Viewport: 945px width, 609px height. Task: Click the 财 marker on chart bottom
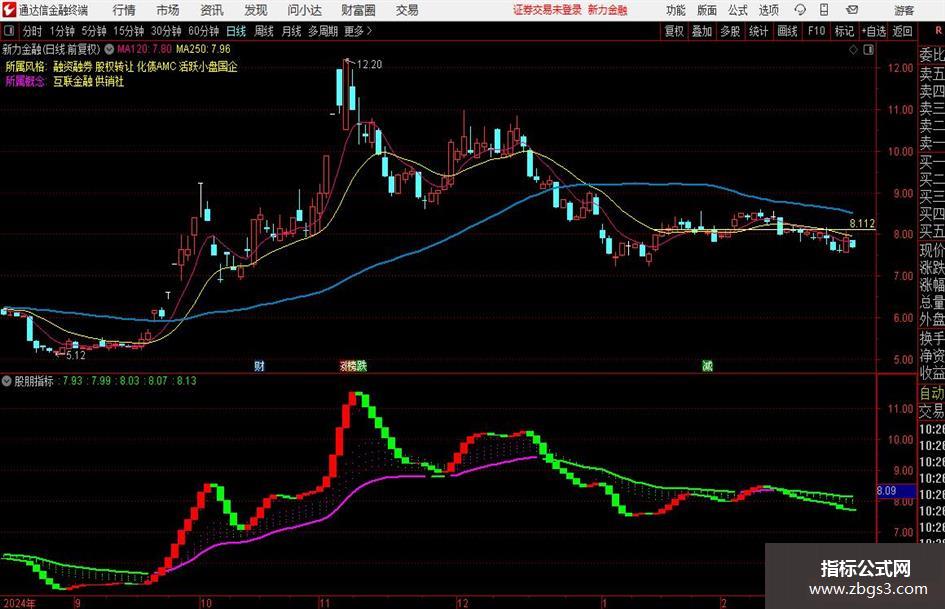(x=259, y=365)
